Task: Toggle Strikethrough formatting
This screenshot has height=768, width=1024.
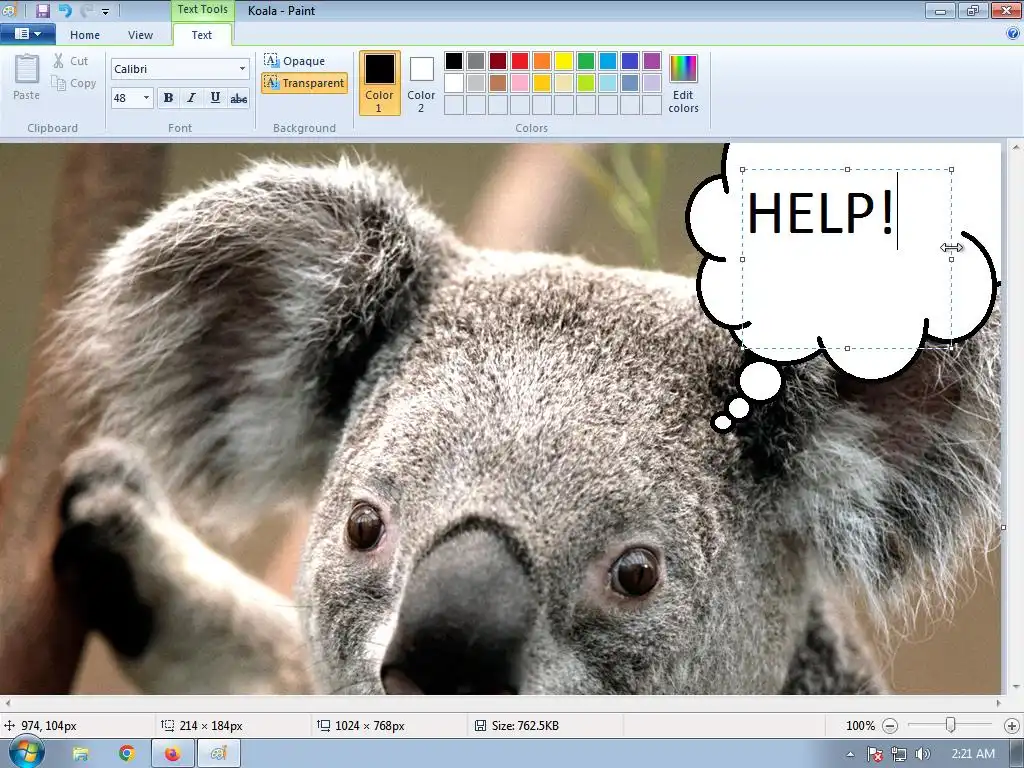Action: 238,98
